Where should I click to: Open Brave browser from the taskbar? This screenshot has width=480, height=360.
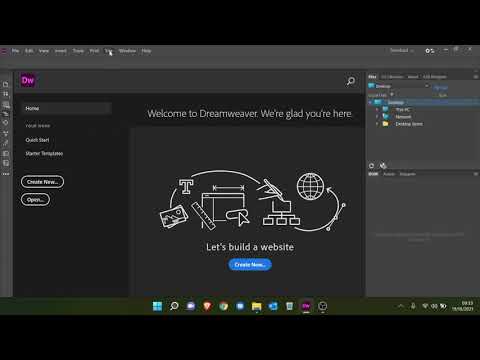[207, 306]
